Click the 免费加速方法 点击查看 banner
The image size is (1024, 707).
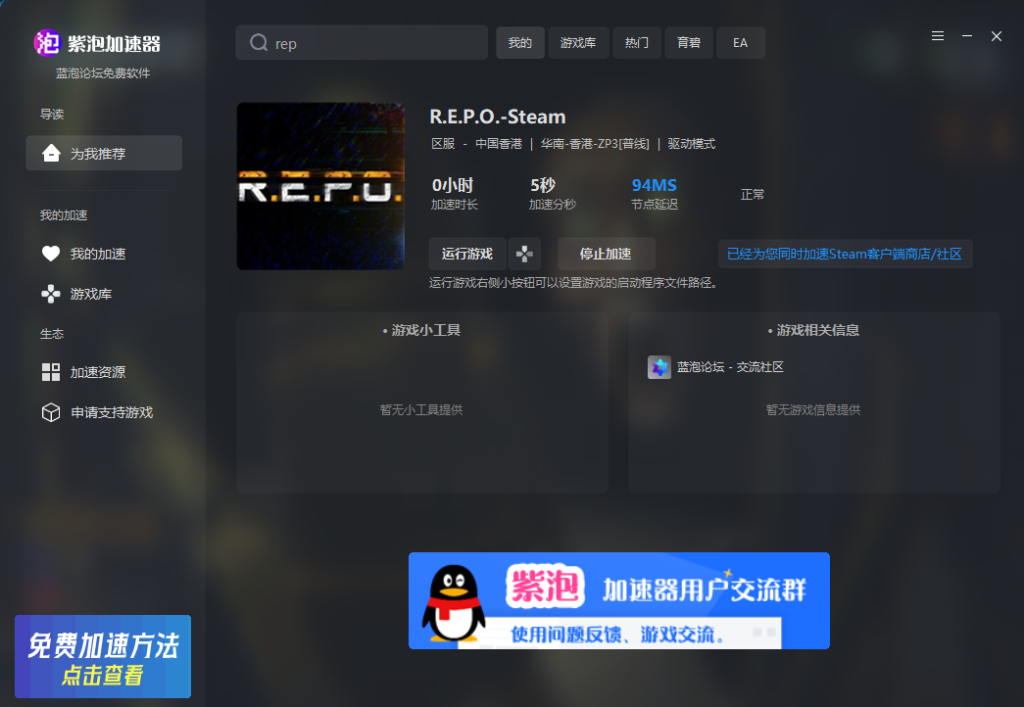[103, 656]
